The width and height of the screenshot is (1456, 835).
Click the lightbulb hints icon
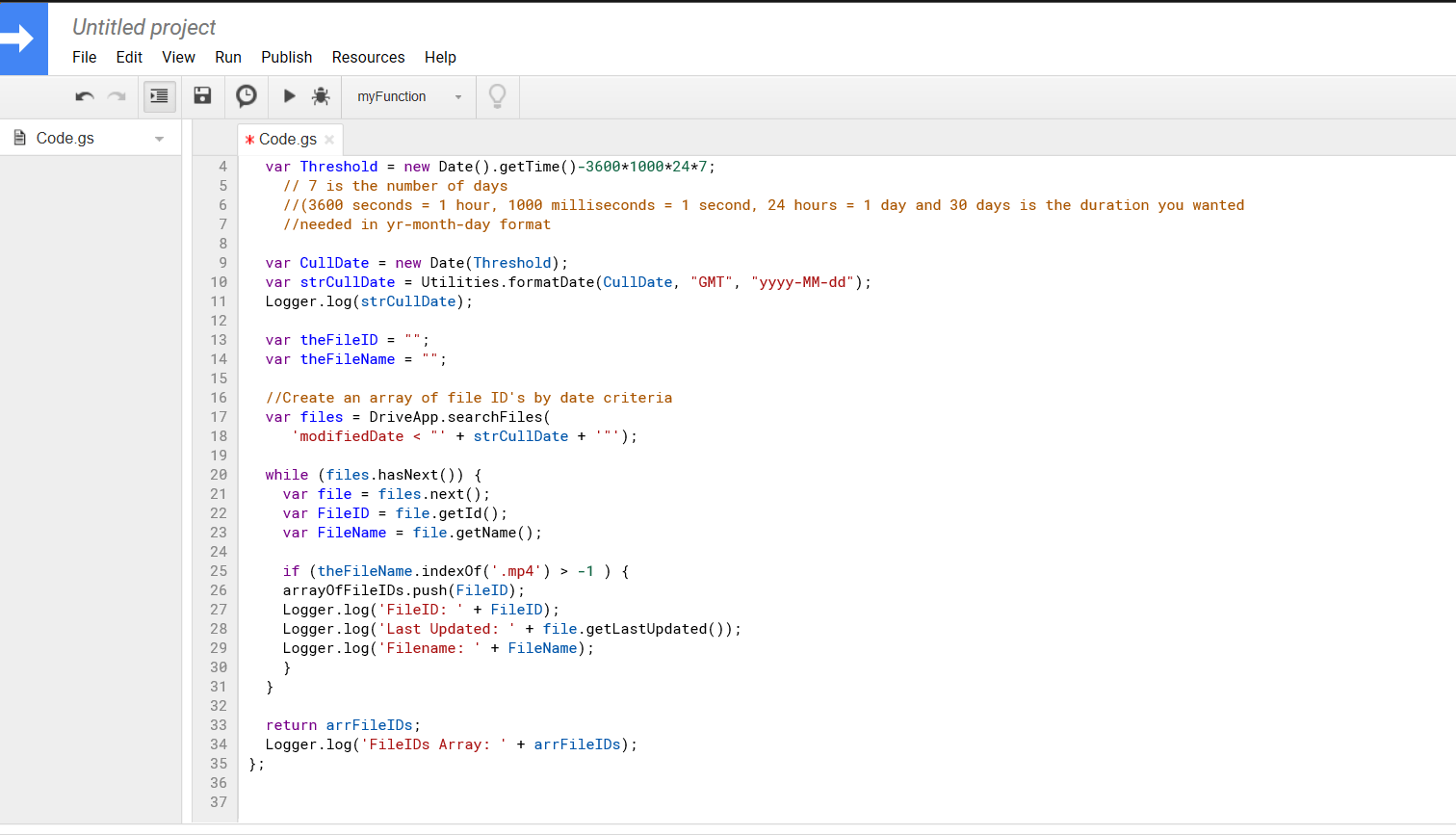(x=498, y=95)
